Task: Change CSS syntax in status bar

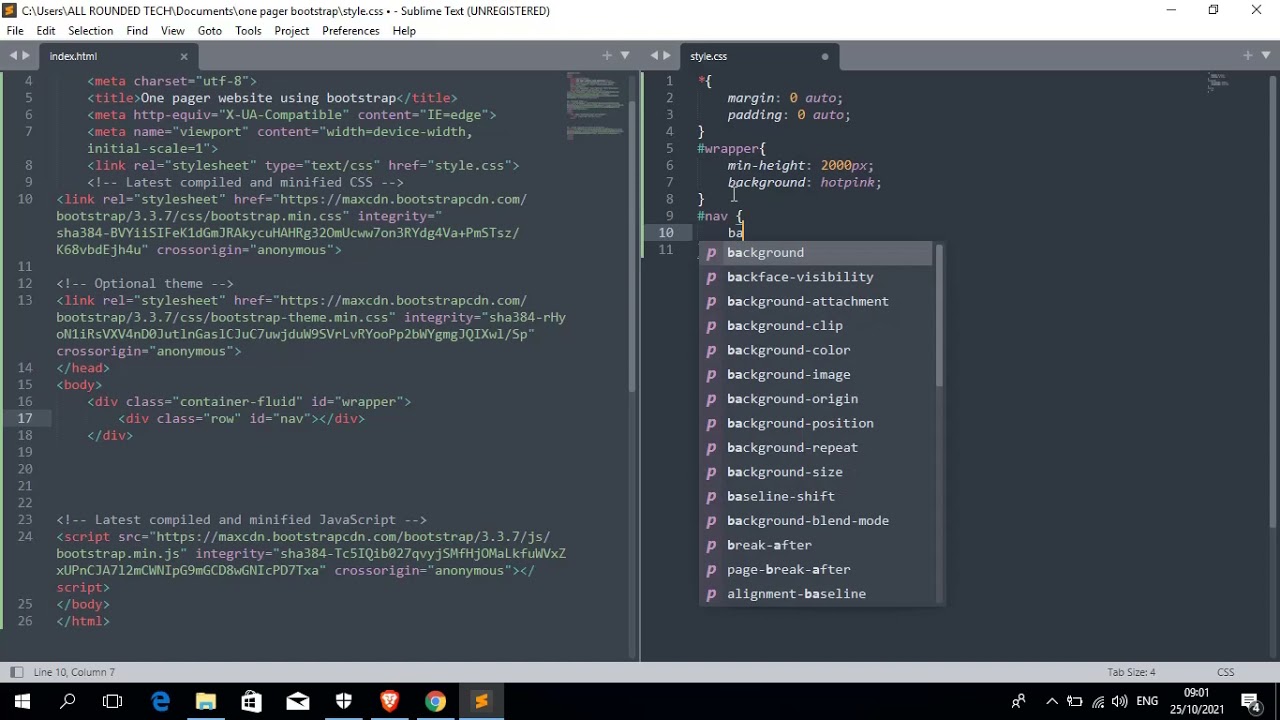Action: pyautogui.click(x=1225, y=672)
